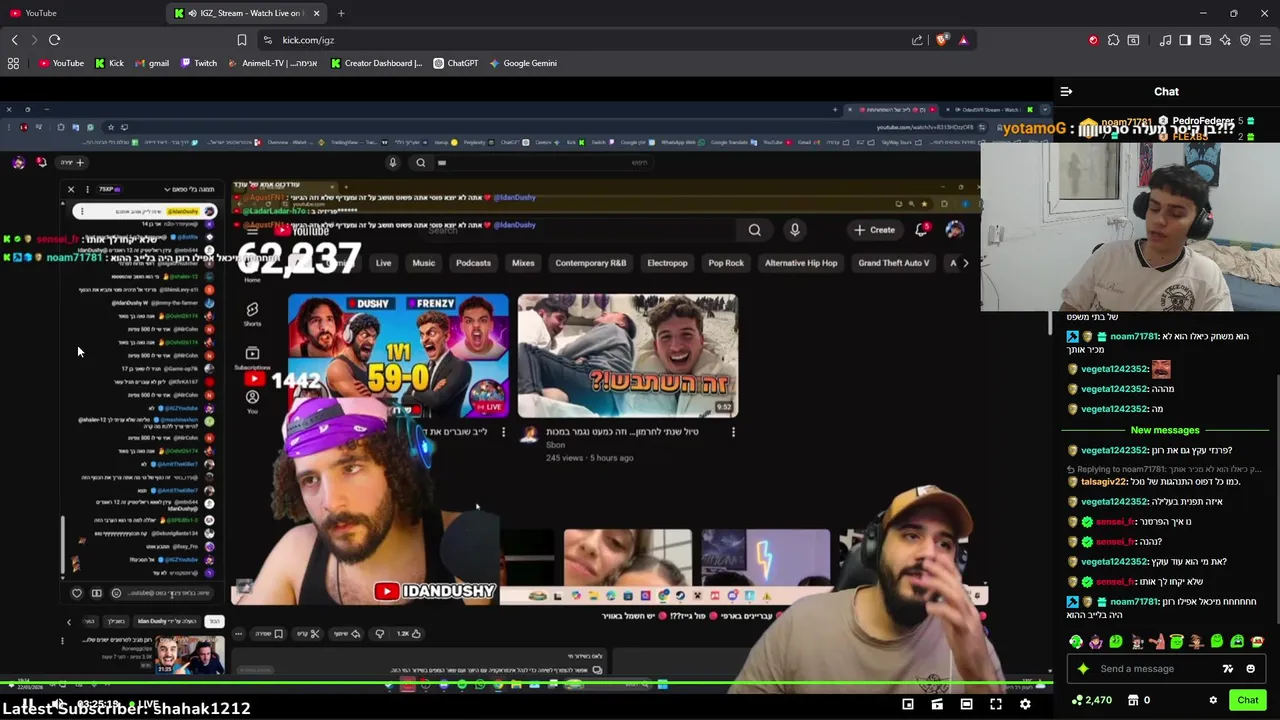
Task: Select the Pop Rock chip
Action: tap(726, 263)
